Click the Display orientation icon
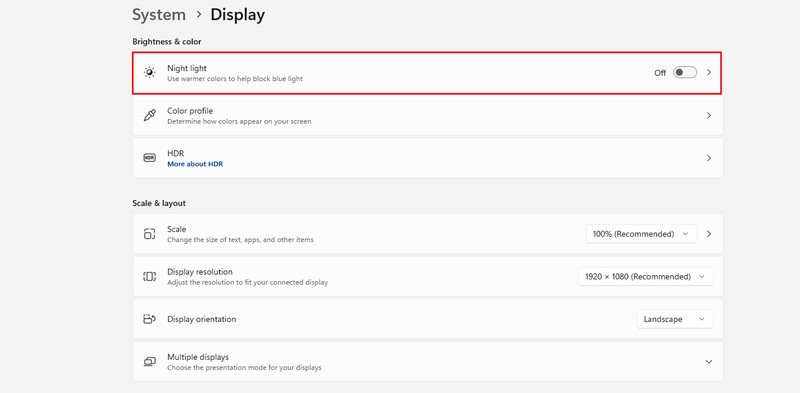800x393 pixels. (149, 319)
